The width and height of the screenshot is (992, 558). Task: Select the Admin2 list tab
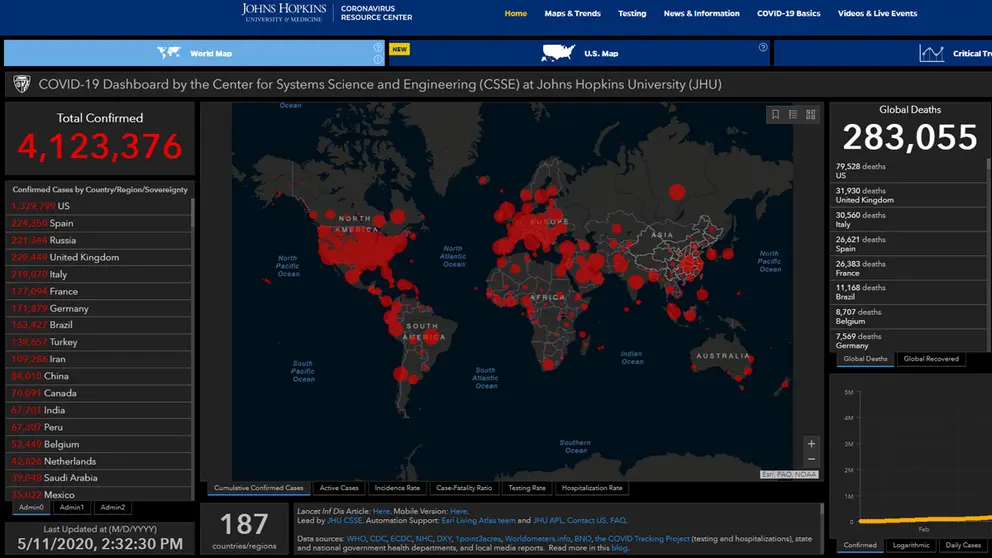pyautogui.click(x=113, y=507)
